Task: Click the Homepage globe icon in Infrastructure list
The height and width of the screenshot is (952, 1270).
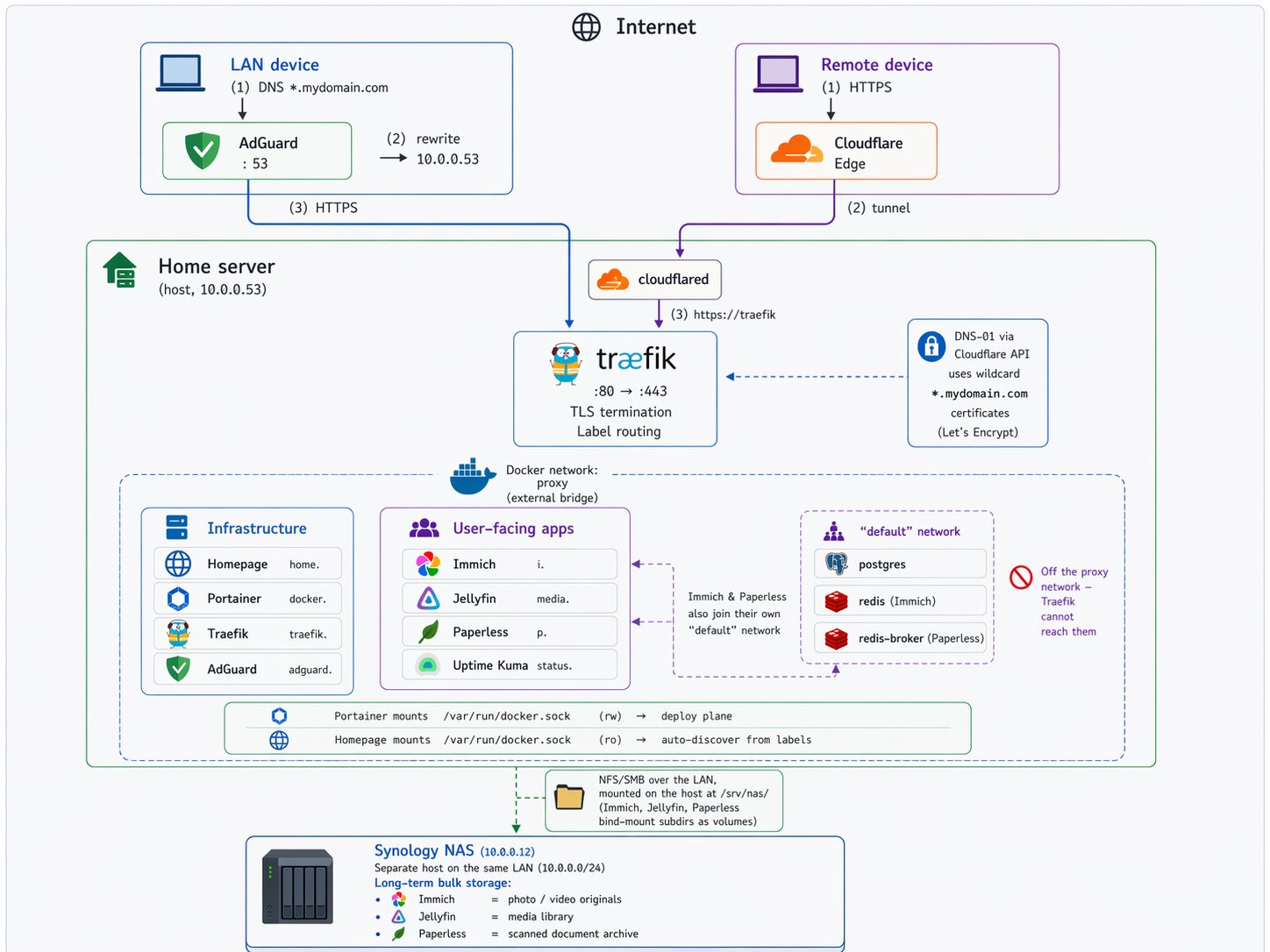Action: click(178, 564)
